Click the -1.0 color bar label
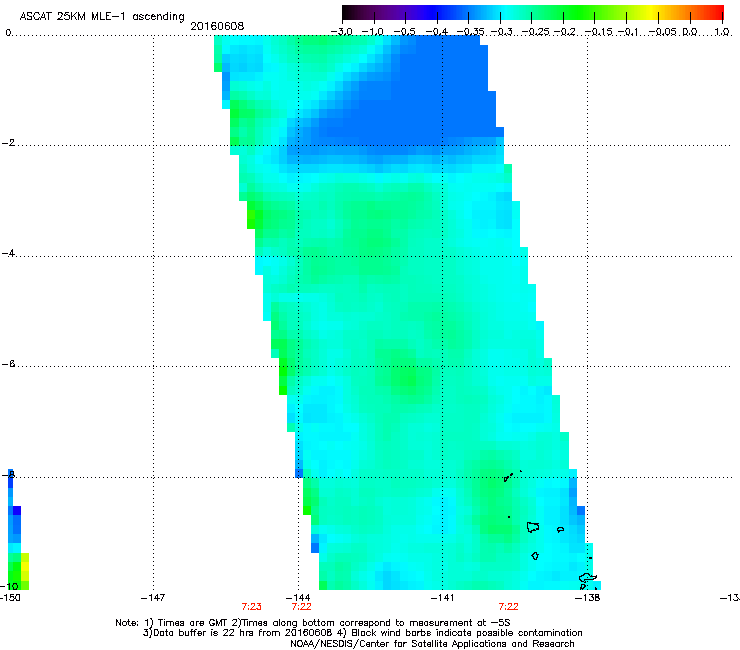The image size is (740, 650). pos(373,32)
